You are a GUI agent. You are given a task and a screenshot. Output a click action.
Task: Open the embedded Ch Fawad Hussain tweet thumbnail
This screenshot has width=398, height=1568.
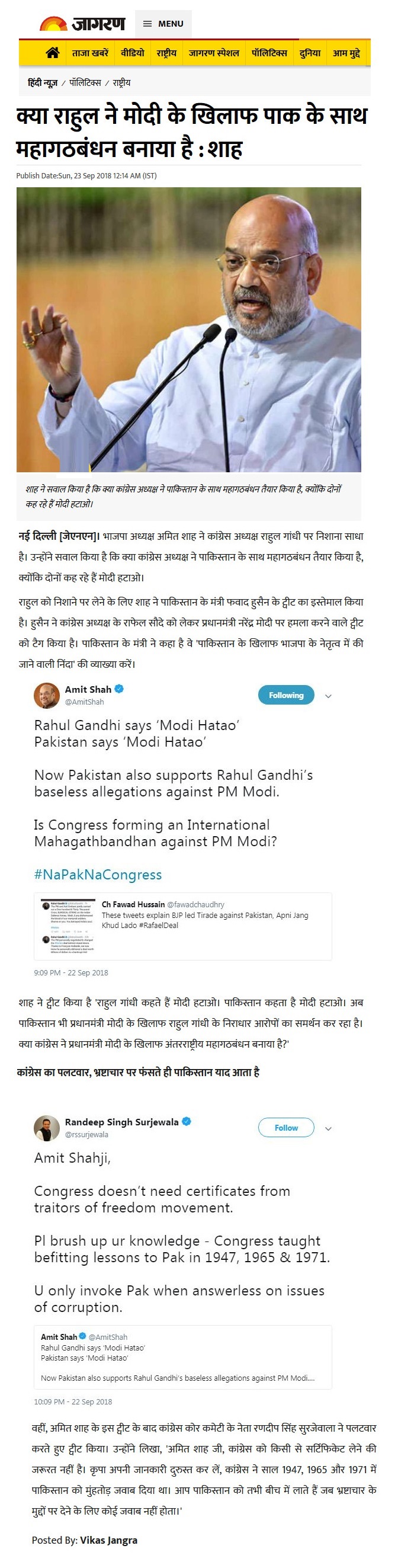68,926
